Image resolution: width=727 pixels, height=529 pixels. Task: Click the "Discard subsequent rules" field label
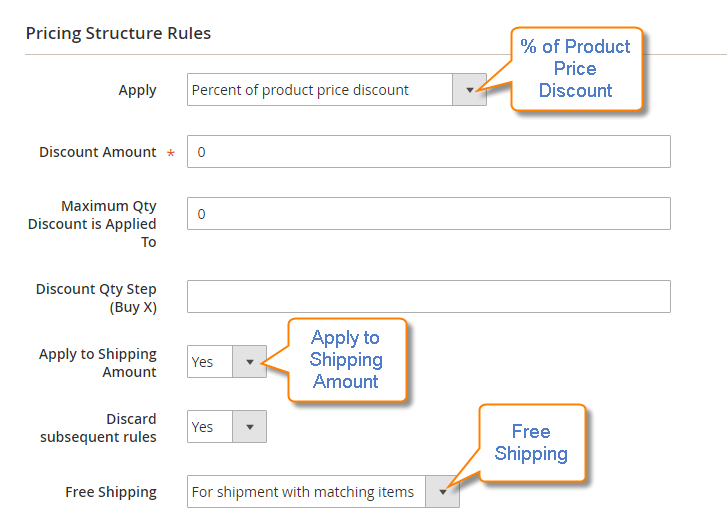point(99,428)
